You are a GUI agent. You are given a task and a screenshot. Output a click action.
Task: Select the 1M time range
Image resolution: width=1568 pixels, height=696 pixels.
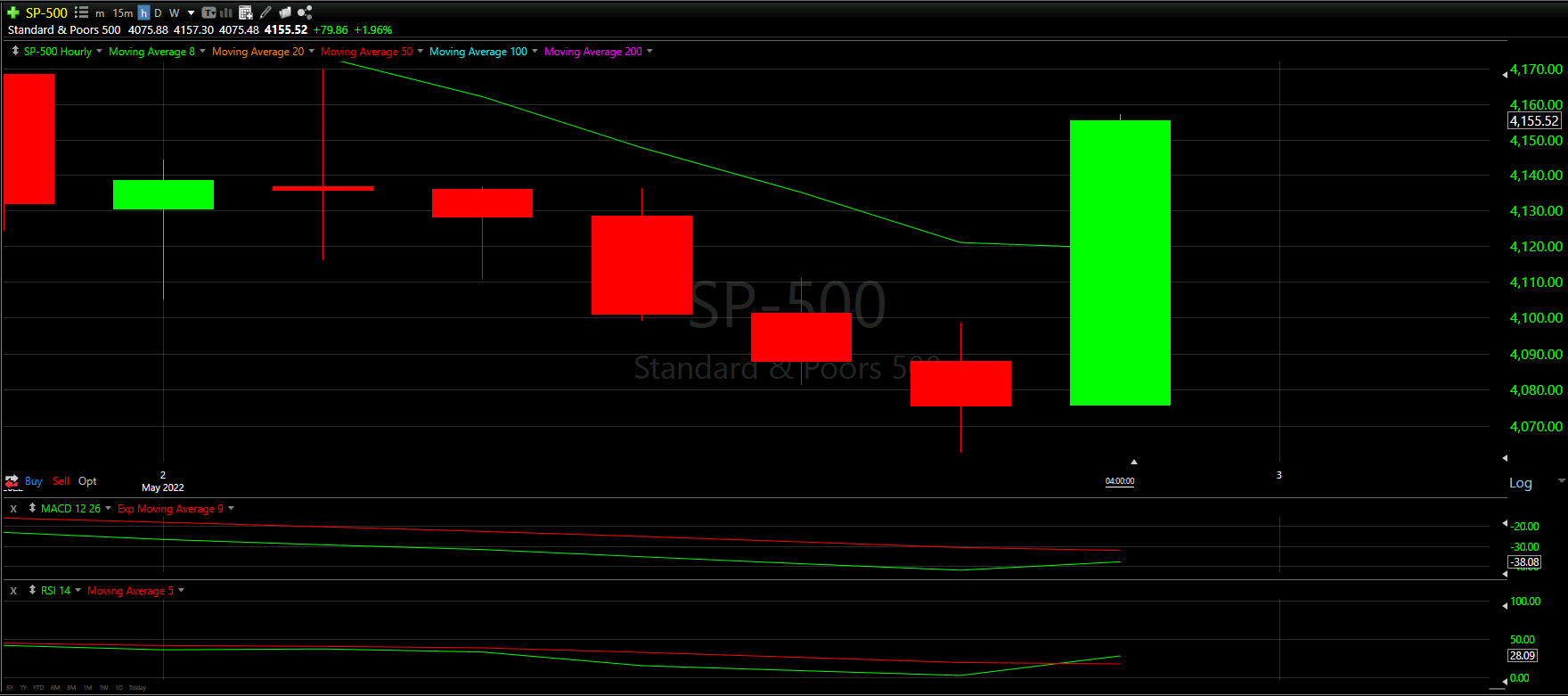click(x=87, y=688)
